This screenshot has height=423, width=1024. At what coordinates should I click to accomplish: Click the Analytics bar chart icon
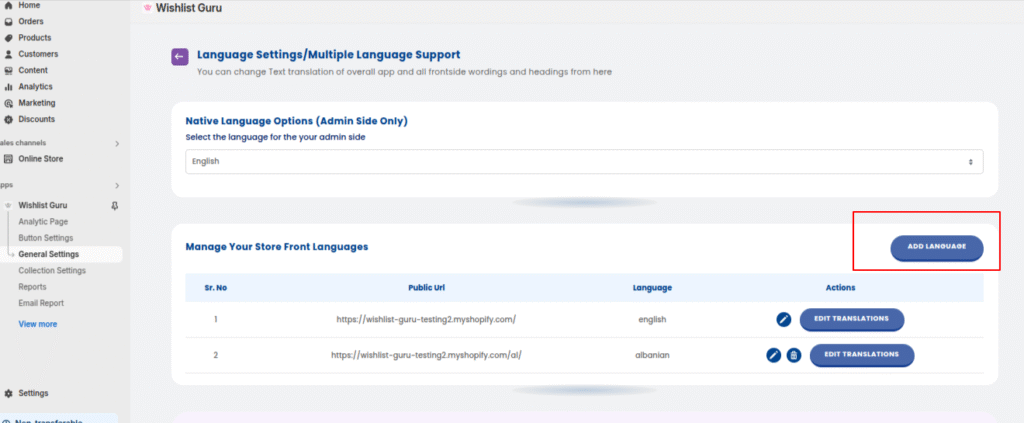pyautogui.click(x=8, y=87)
